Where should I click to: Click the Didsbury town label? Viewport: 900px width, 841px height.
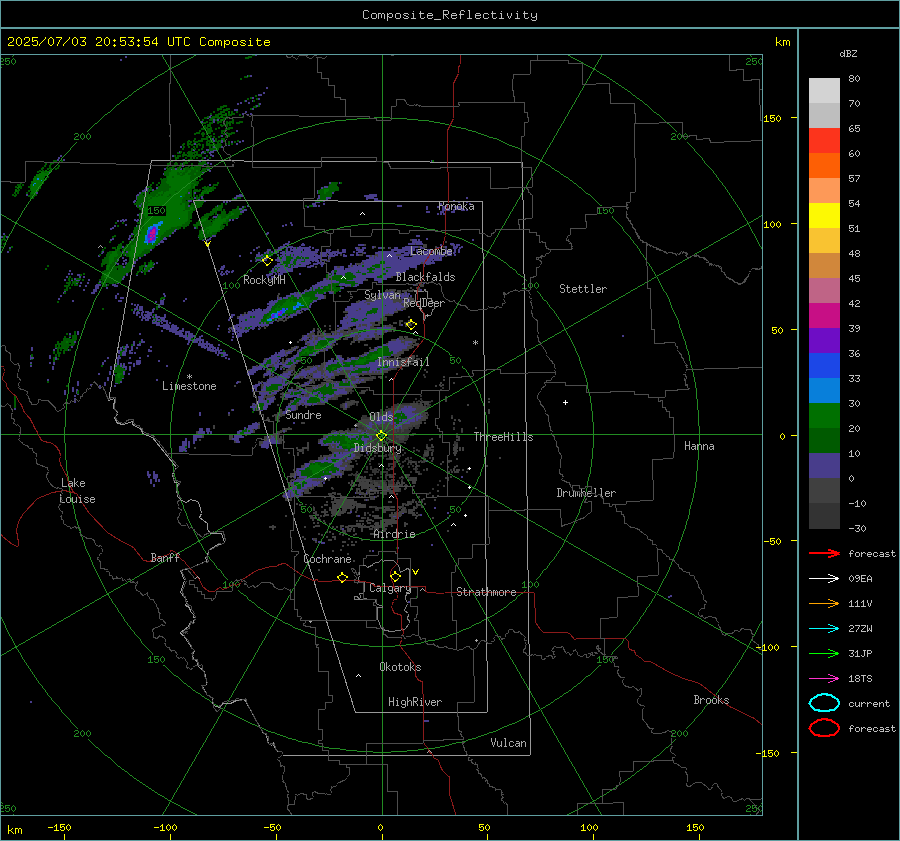point(377,448)
